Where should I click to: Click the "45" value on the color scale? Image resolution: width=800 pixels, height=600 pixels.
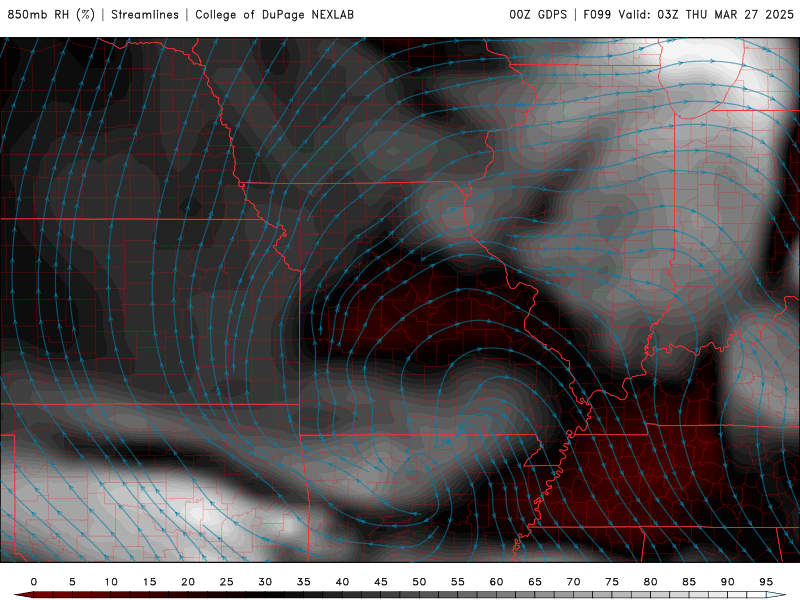[x=381, y=582]
